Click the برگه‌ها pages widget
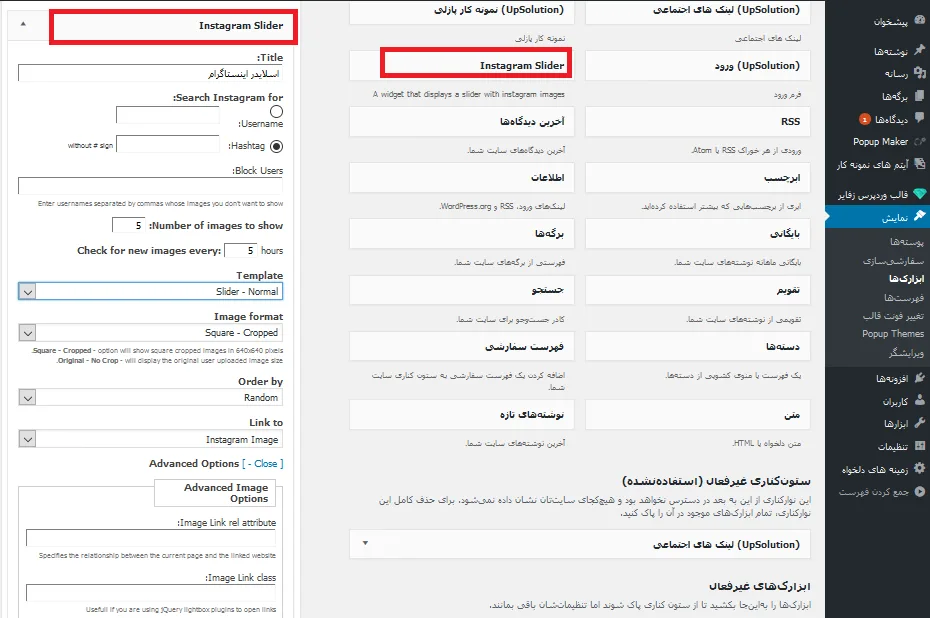930x618 pixels. click(462, 234)
